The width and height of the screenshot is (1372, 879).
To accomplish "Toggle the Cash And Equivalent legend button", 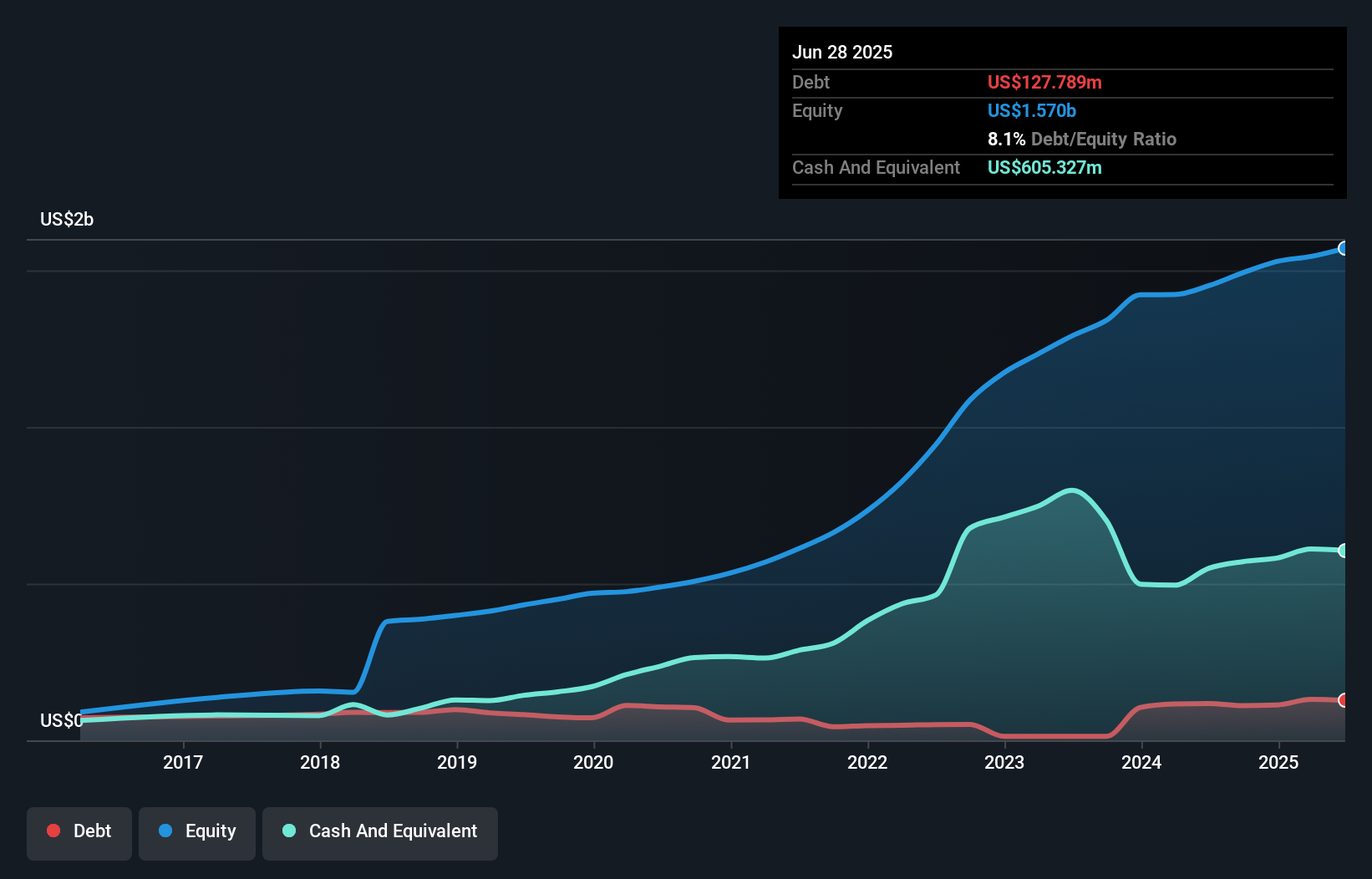I will [380, 833].
